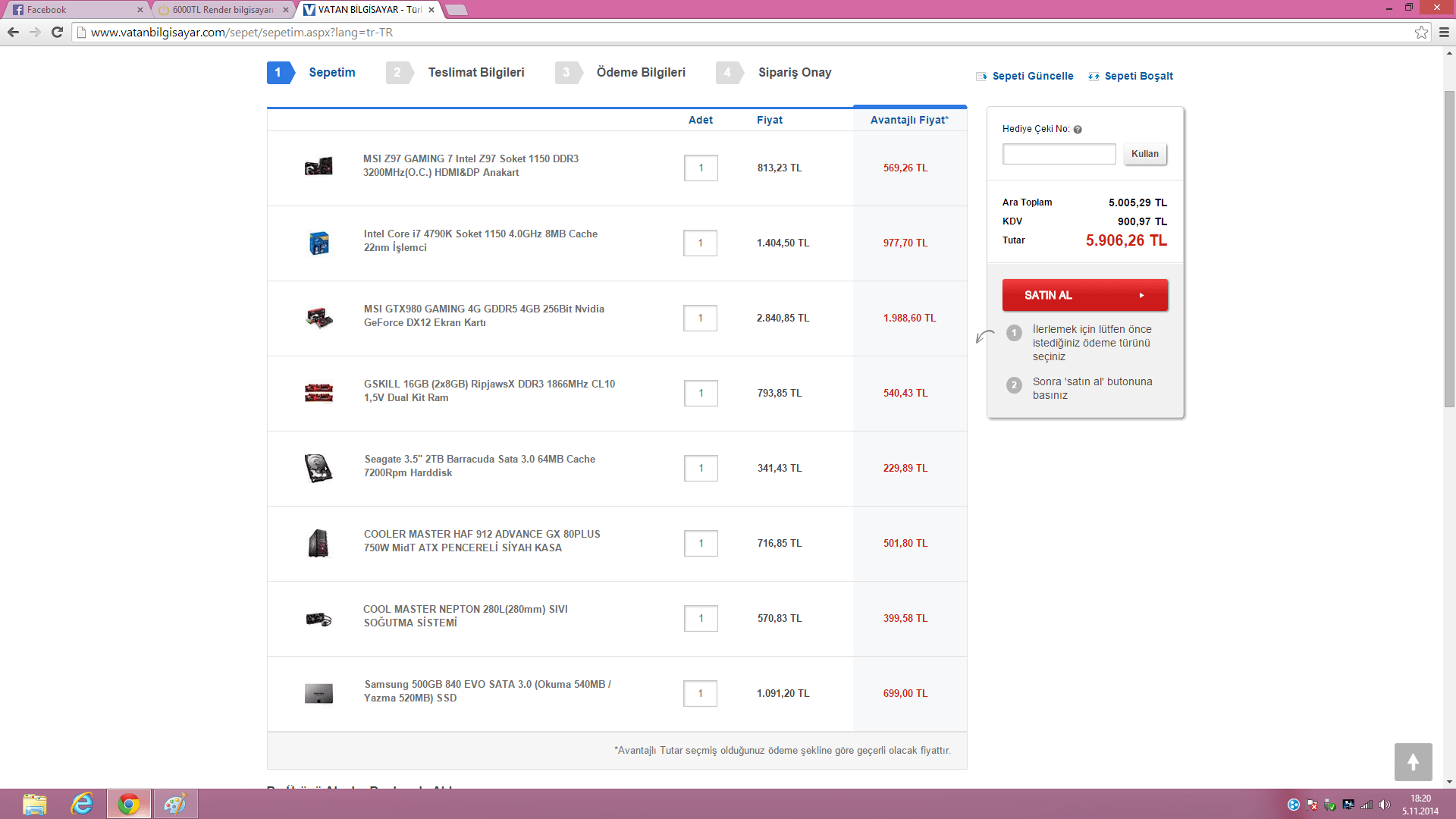Click Sepeti Boşalt link

pos(1137,76)
